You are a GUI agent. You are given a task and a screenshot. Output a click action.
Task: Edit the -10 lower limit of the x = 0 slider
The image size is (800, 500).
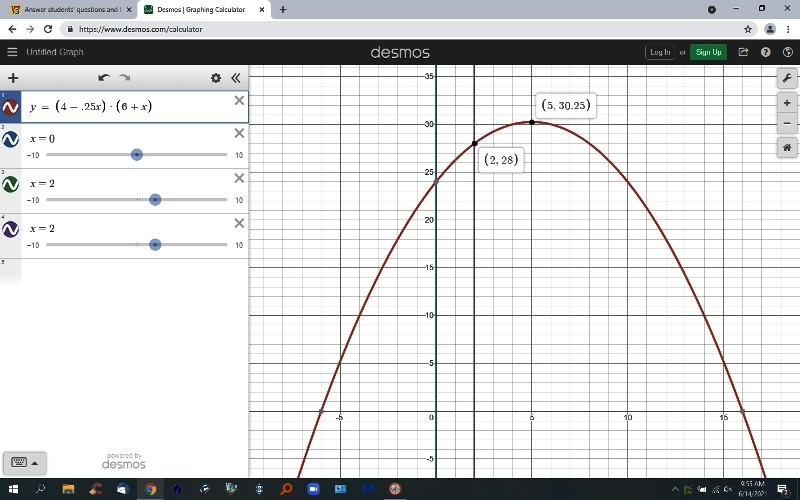coord(33,155)
